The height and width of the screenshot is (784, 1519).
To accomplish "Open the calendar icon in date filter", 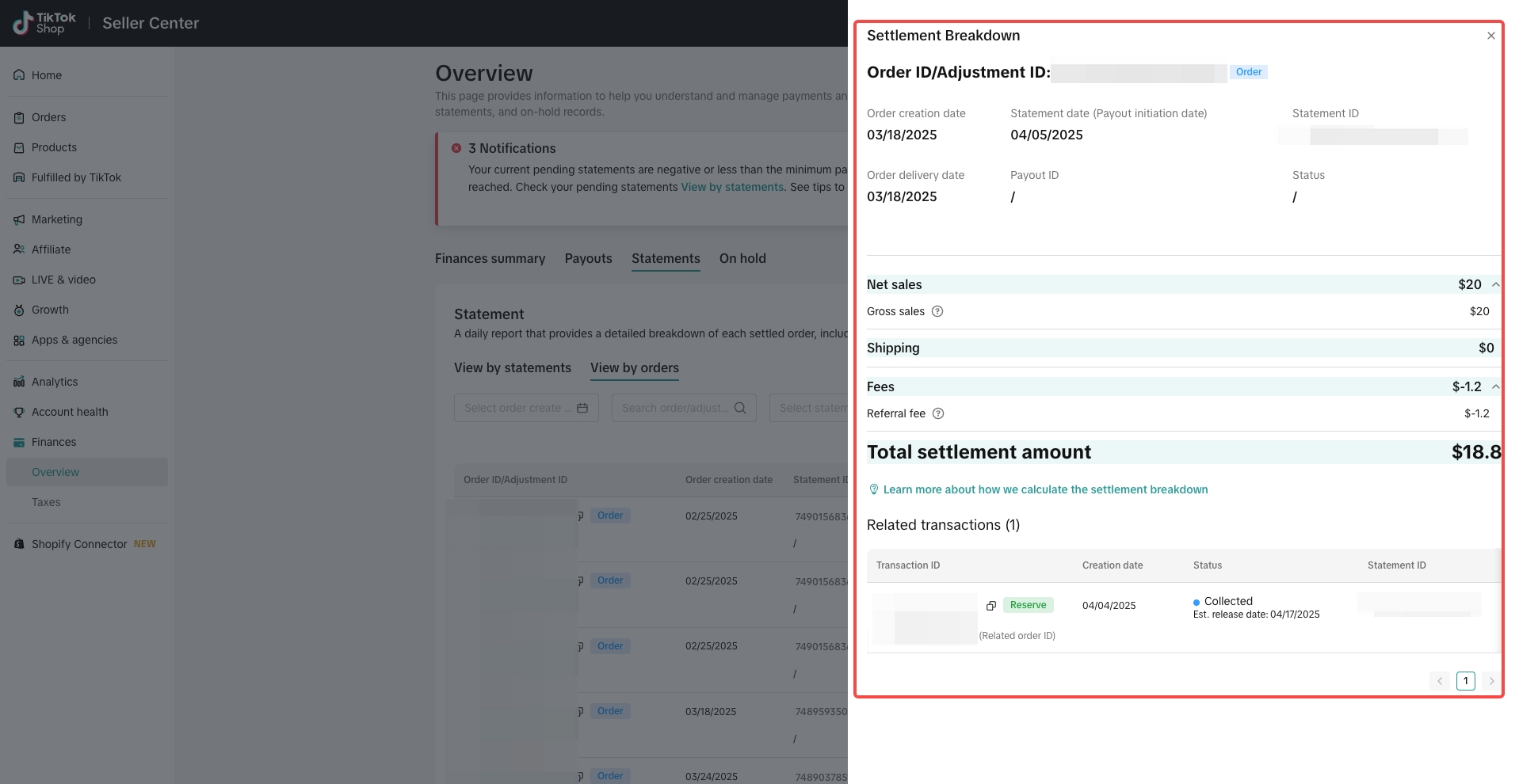I will coord(582,408).
